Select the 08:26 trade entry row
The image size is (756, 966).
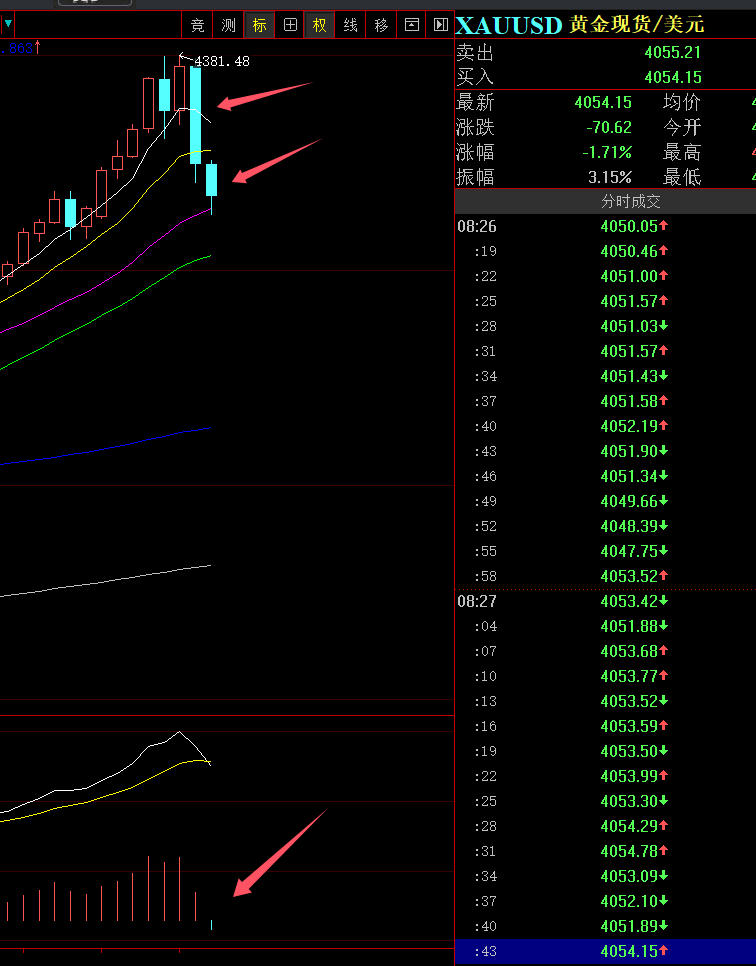pos(605,226)
